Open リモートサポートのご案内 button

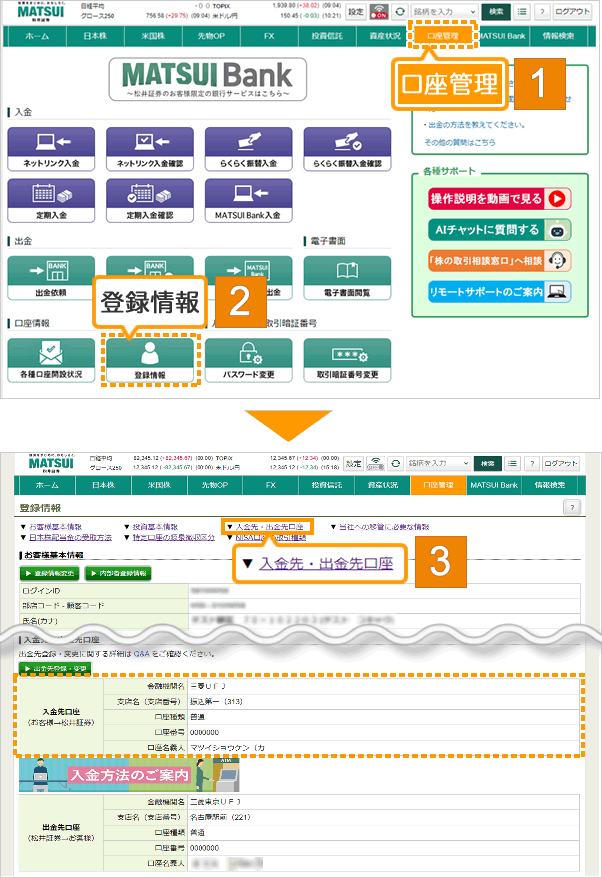[500, 292]
